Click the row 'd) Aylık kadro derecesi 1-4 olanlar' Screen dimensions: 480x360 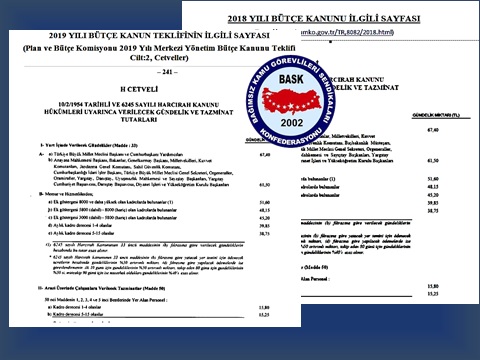tap(80, 225)
